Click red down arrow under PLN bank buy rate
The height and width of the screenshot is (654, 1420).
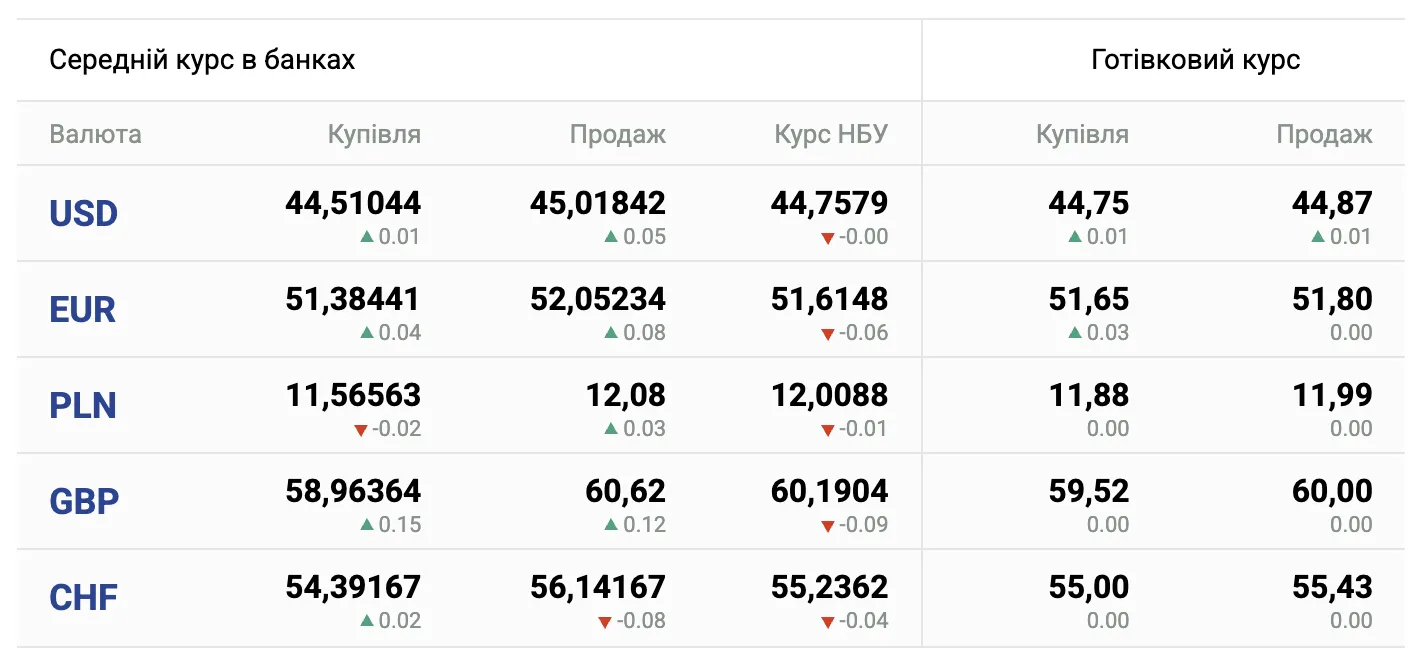[360, 430]
